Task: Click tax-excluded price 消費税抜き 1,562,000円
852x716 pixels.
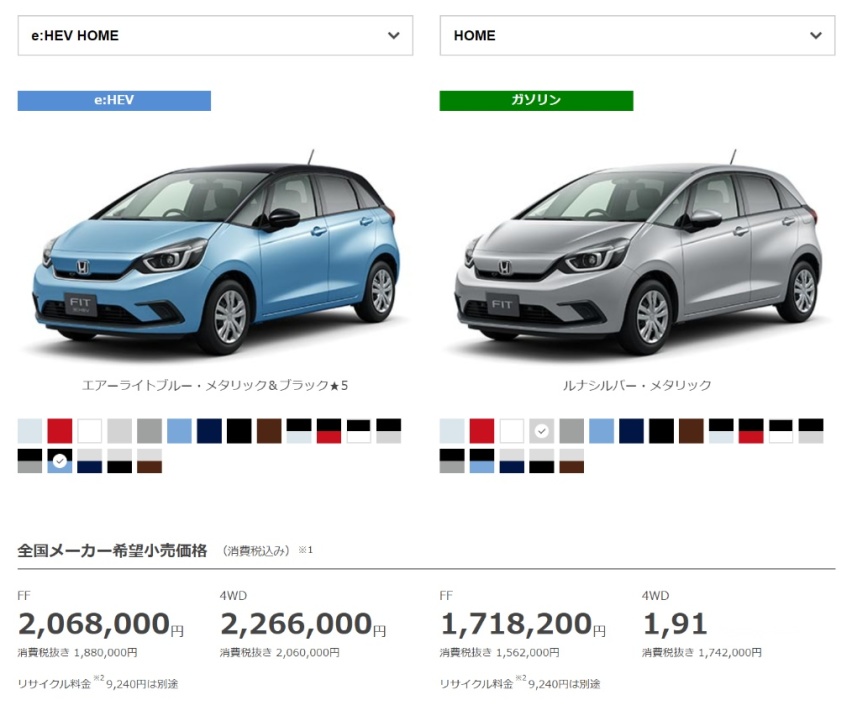Action: [x=500, y=652]
